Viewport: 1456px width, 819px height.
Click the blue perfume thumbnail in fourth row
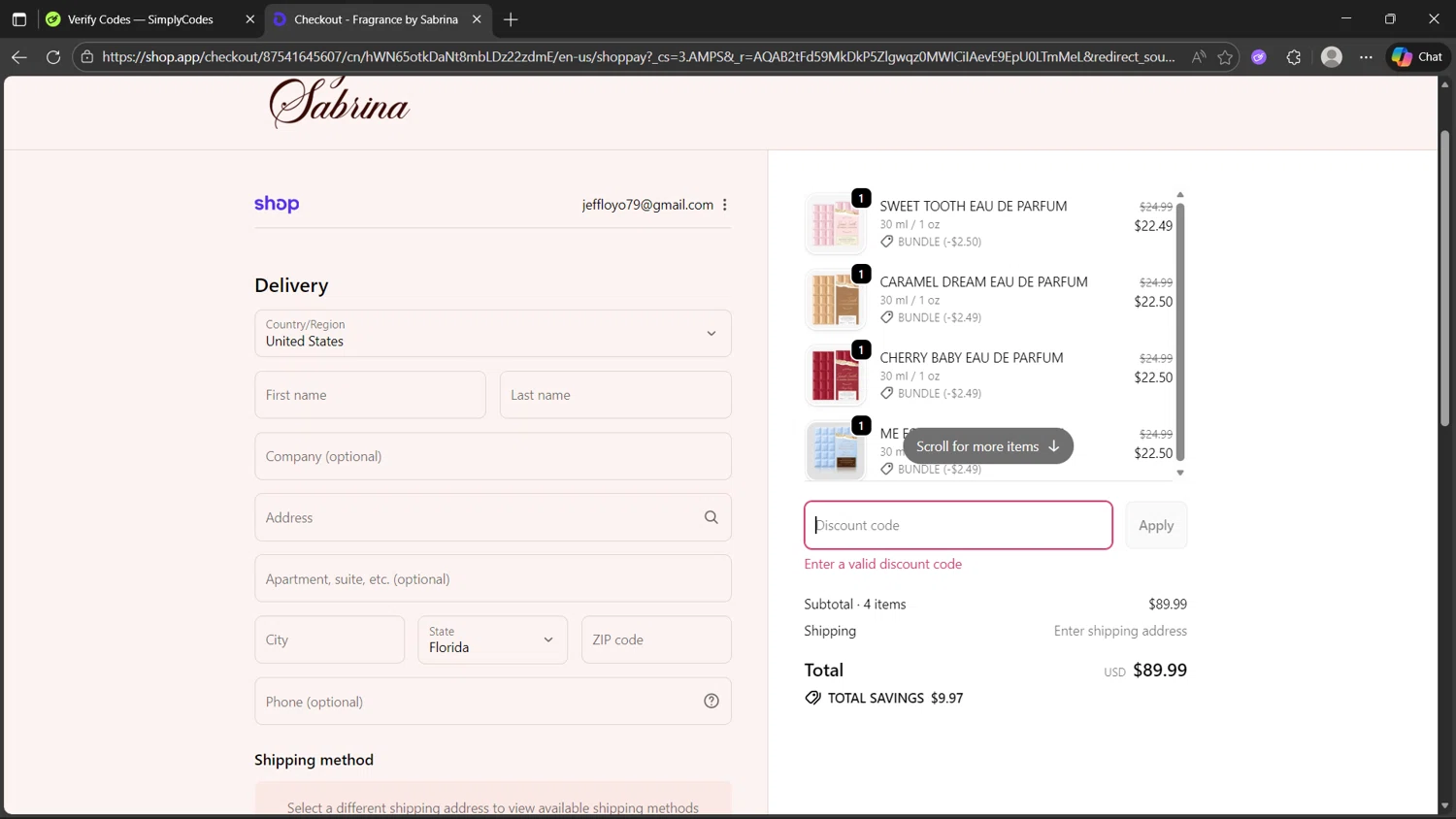pyautogui.click(x=835, y=450)
